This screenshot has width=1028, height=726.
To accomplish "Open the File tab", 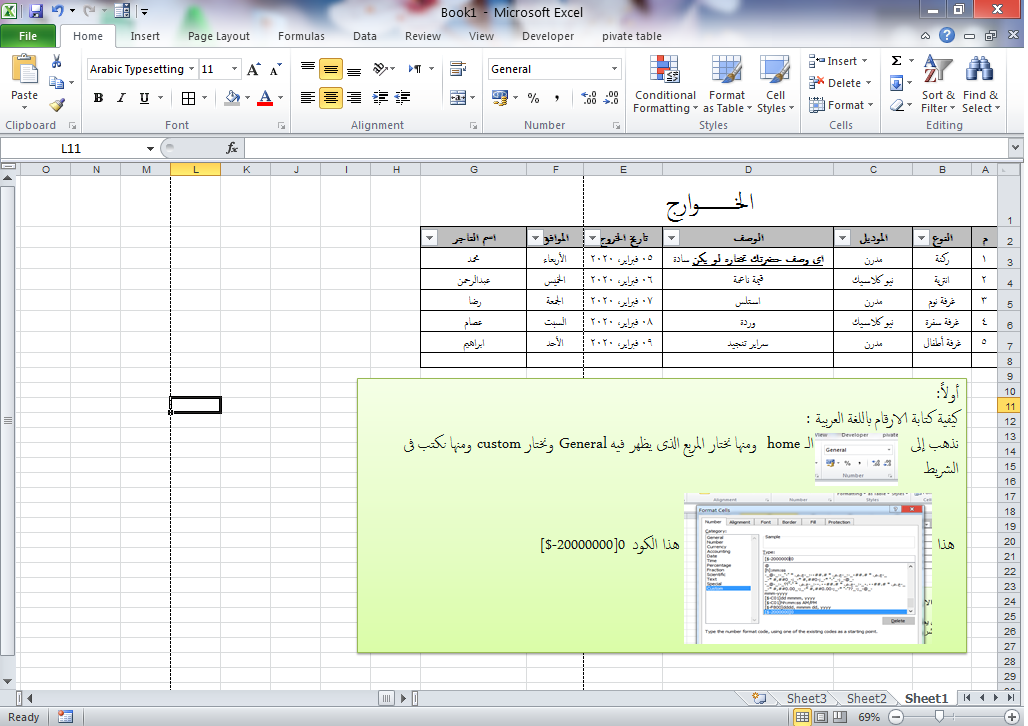I will click(x=28, y=36).
